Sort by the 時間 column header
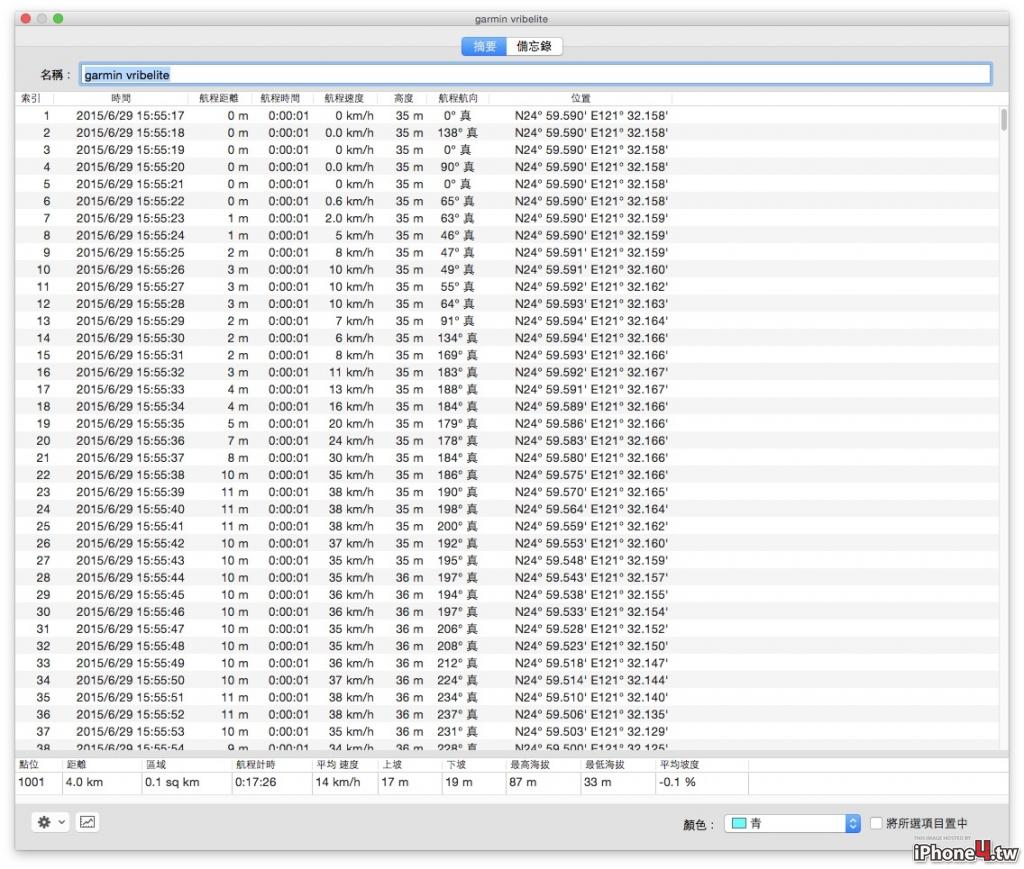The height and width of the screenshot is (869, 1024). click(x=121, y=98)
